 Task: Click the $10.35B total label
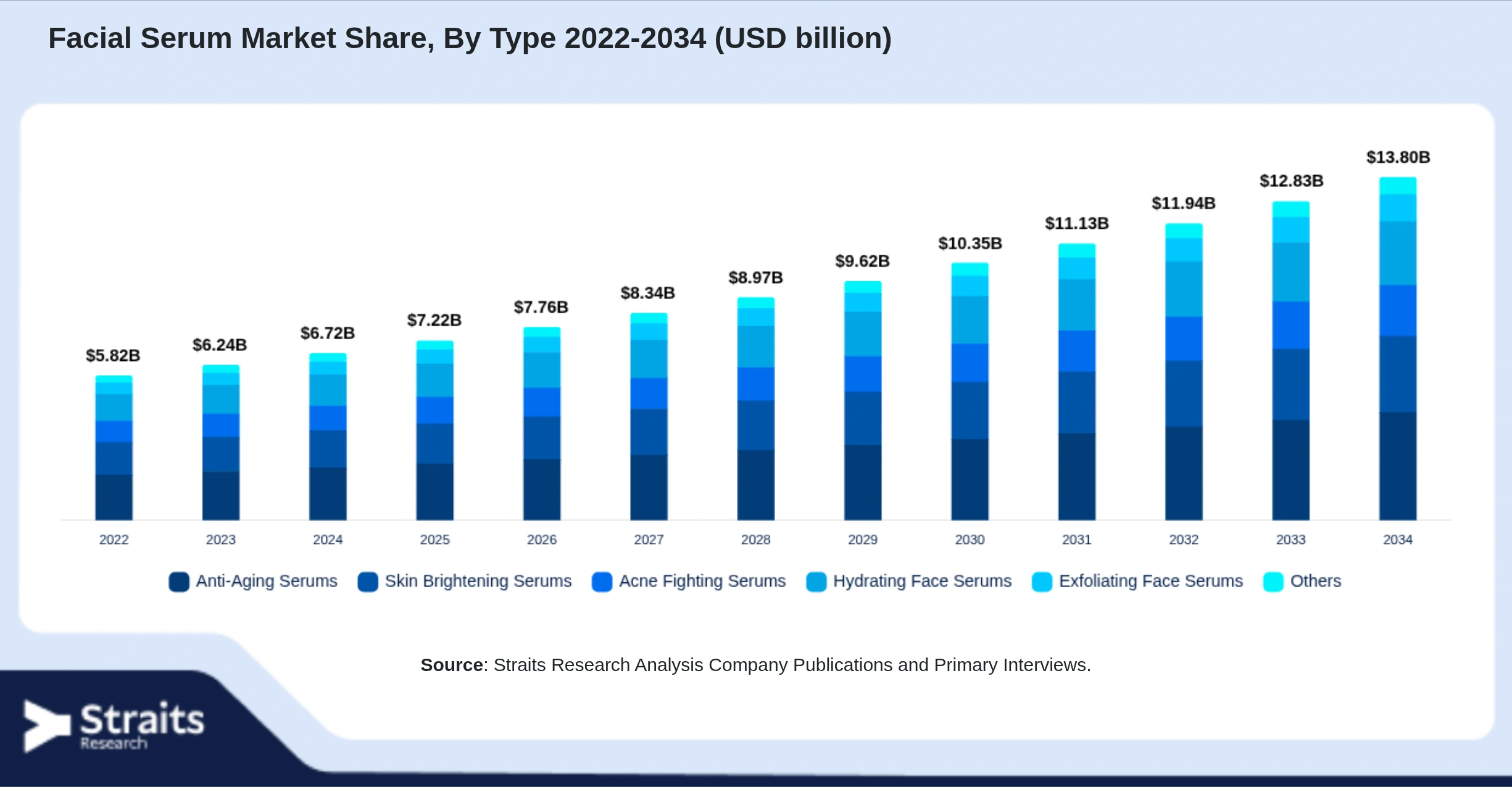click(x=970, y=244)
